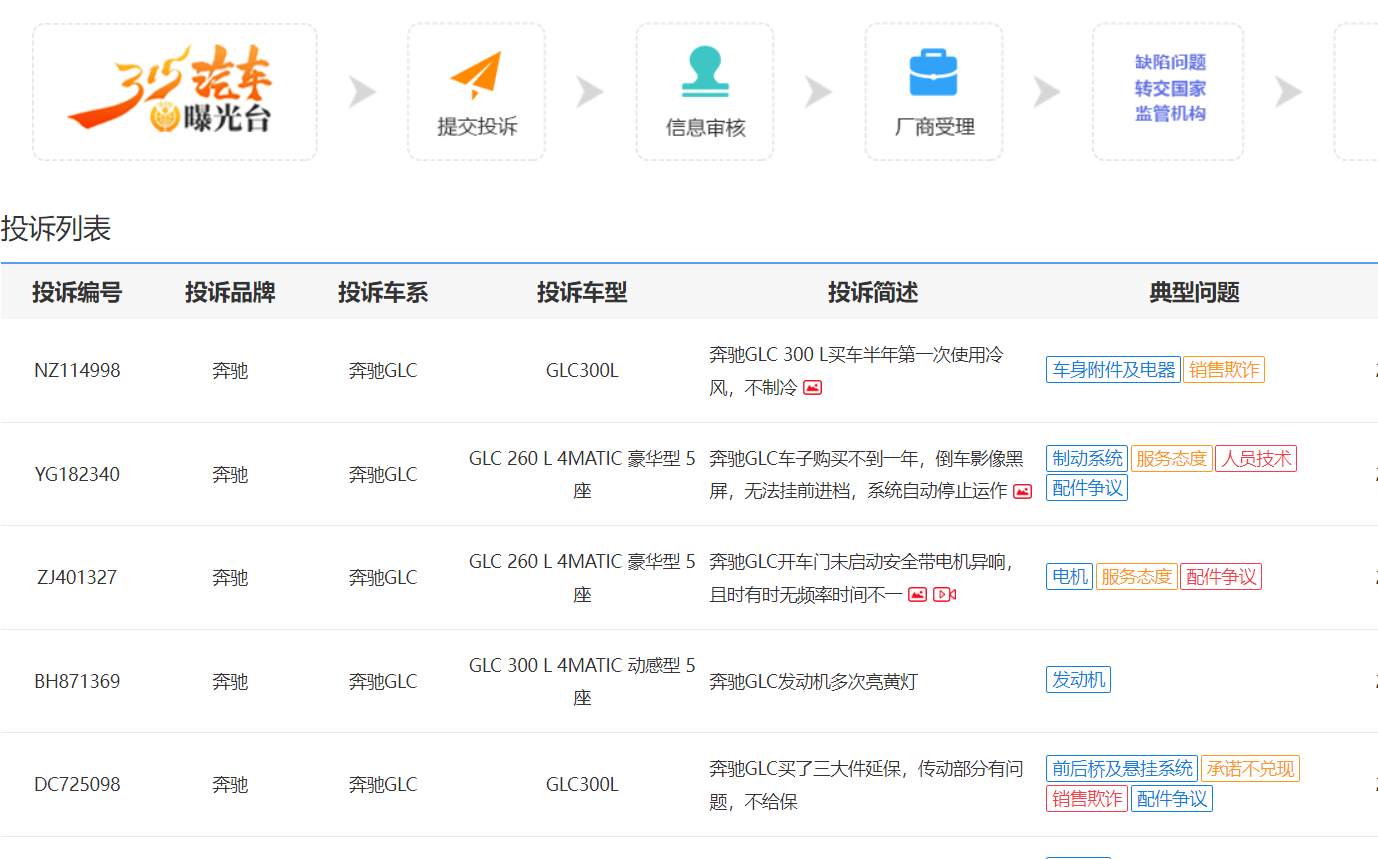The height and width of the screenshot is (859, 1378).
Task: Select 配件争议 tag in DC725098 row
Action: coord(1172,799)
